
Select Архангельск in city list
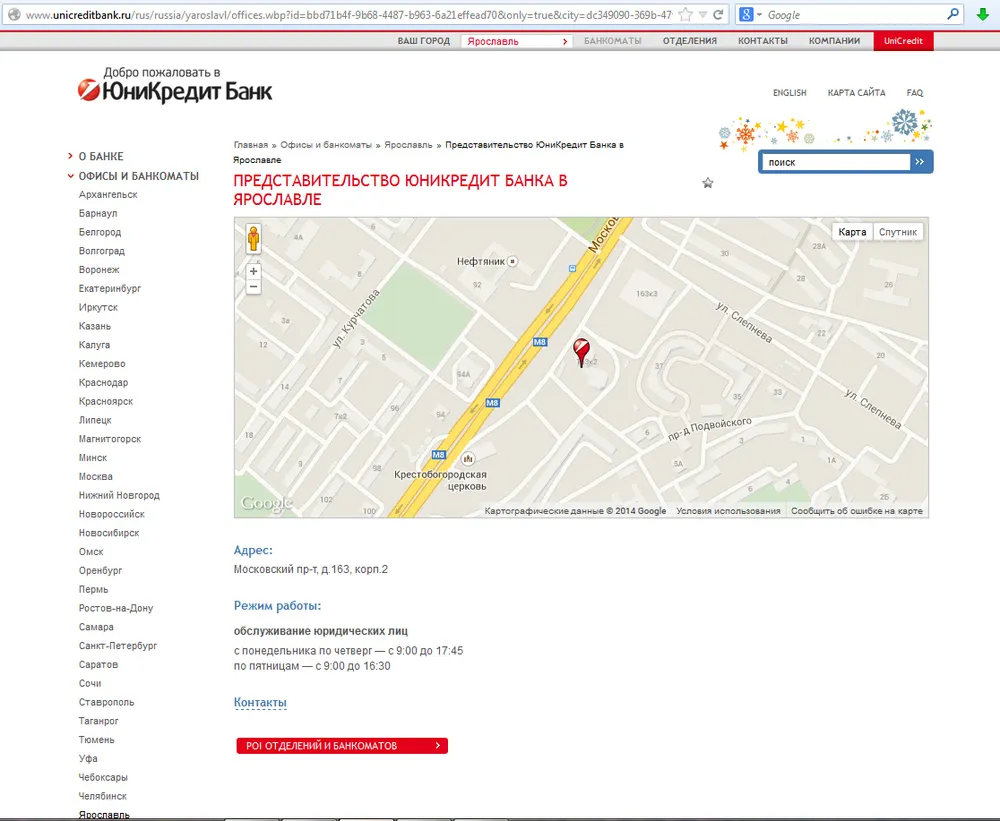pos(108,195)
